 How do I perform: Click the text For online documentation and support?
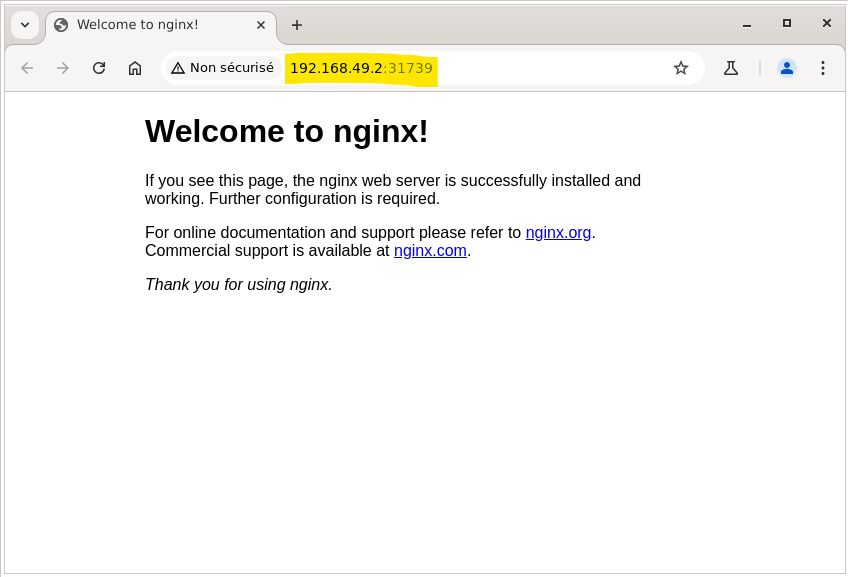pyautogui.click(x=280, y=233)
